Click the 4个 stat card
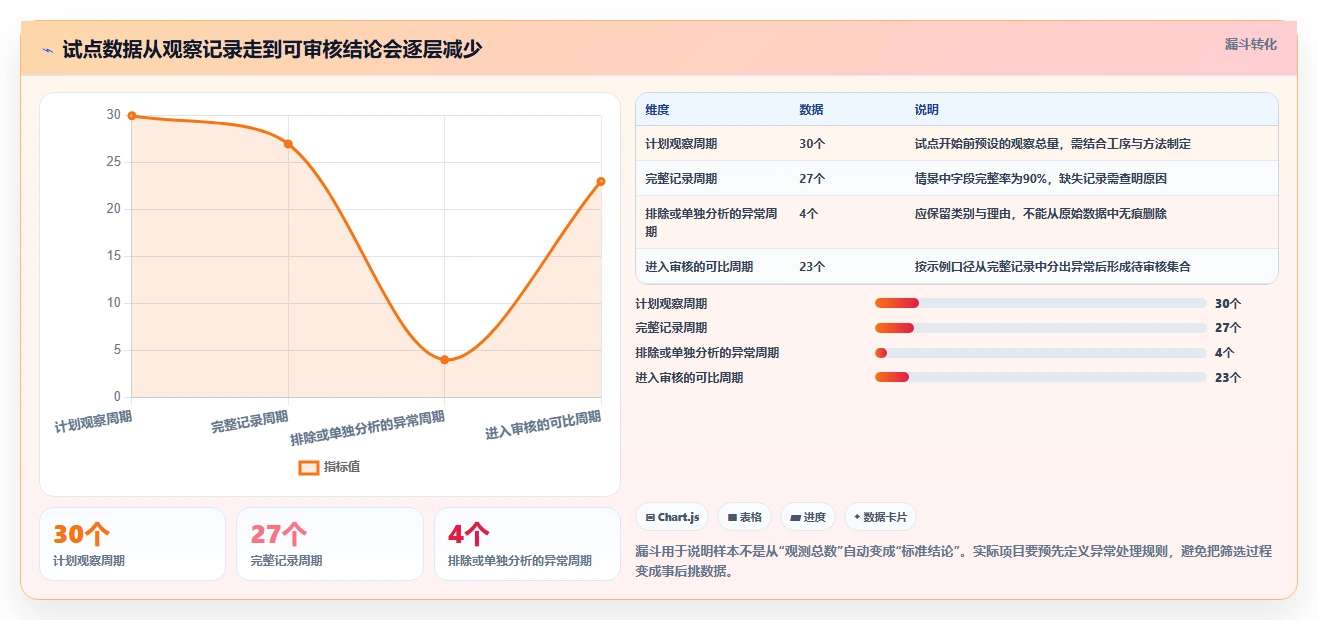The height and width of the screenshot is (620, 1318). [x=527, y=544]
